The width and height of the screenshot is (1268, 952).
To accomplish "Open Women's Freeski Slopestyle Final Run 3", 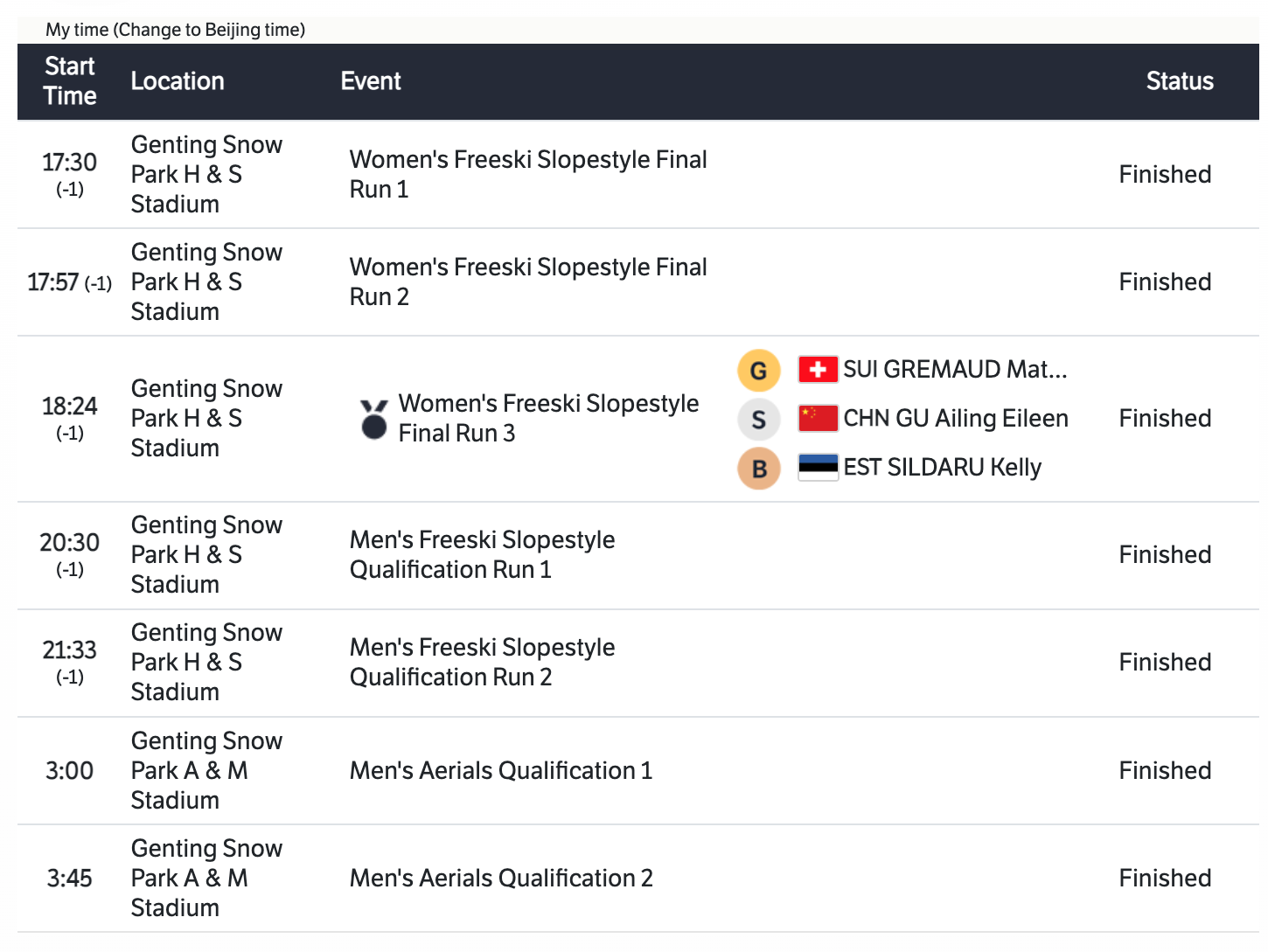I will point(548,418).
